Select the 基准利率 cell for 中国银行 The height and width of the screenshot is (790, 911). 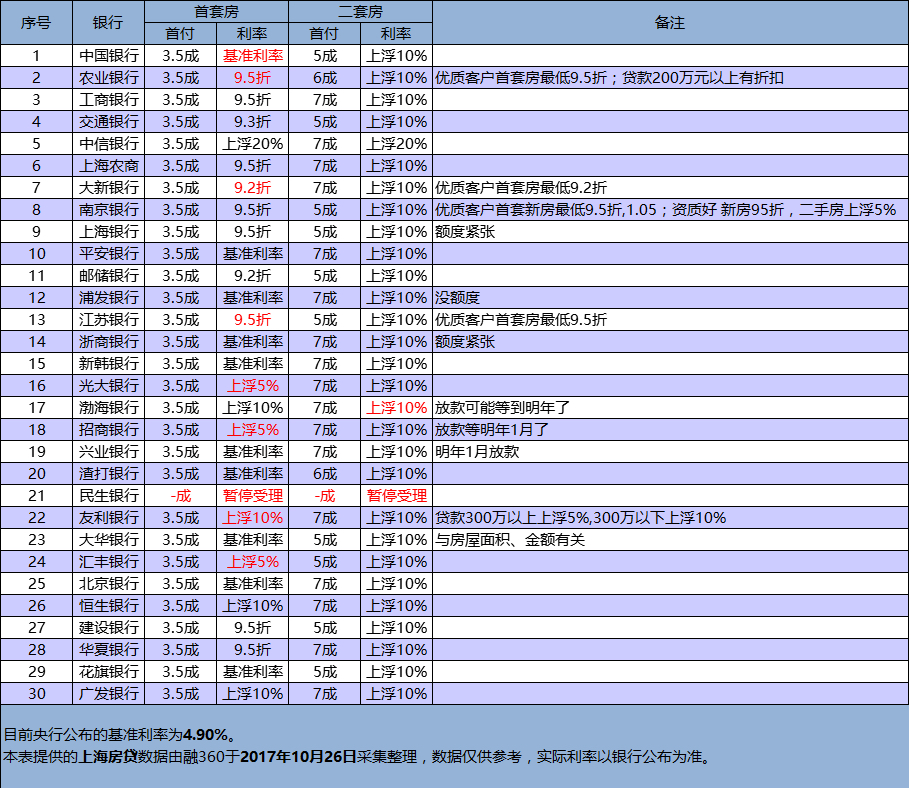pyautogui.click(x=252, y=56)
